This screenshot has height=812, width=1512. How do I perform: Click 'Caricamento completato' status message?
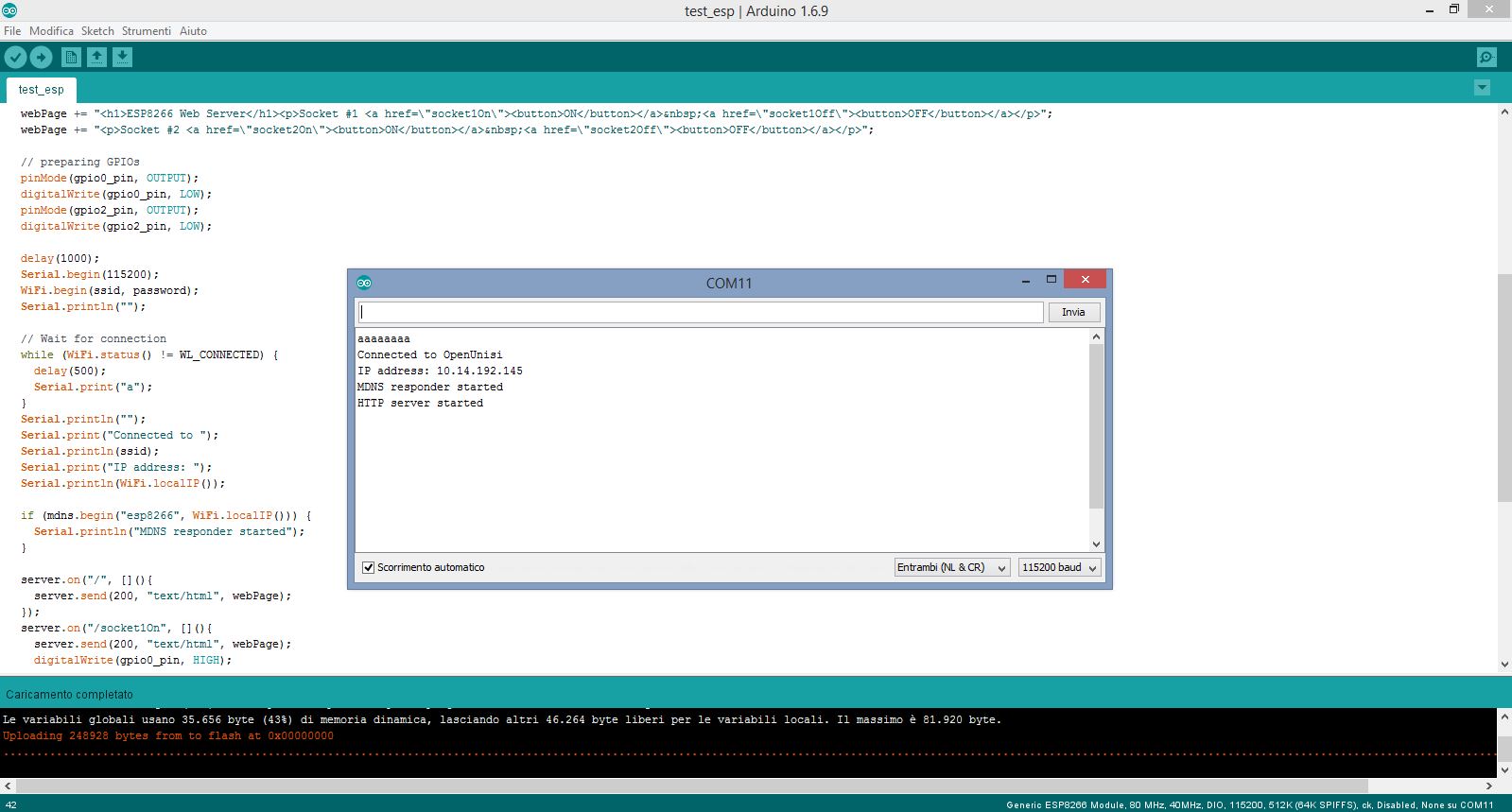69,694
